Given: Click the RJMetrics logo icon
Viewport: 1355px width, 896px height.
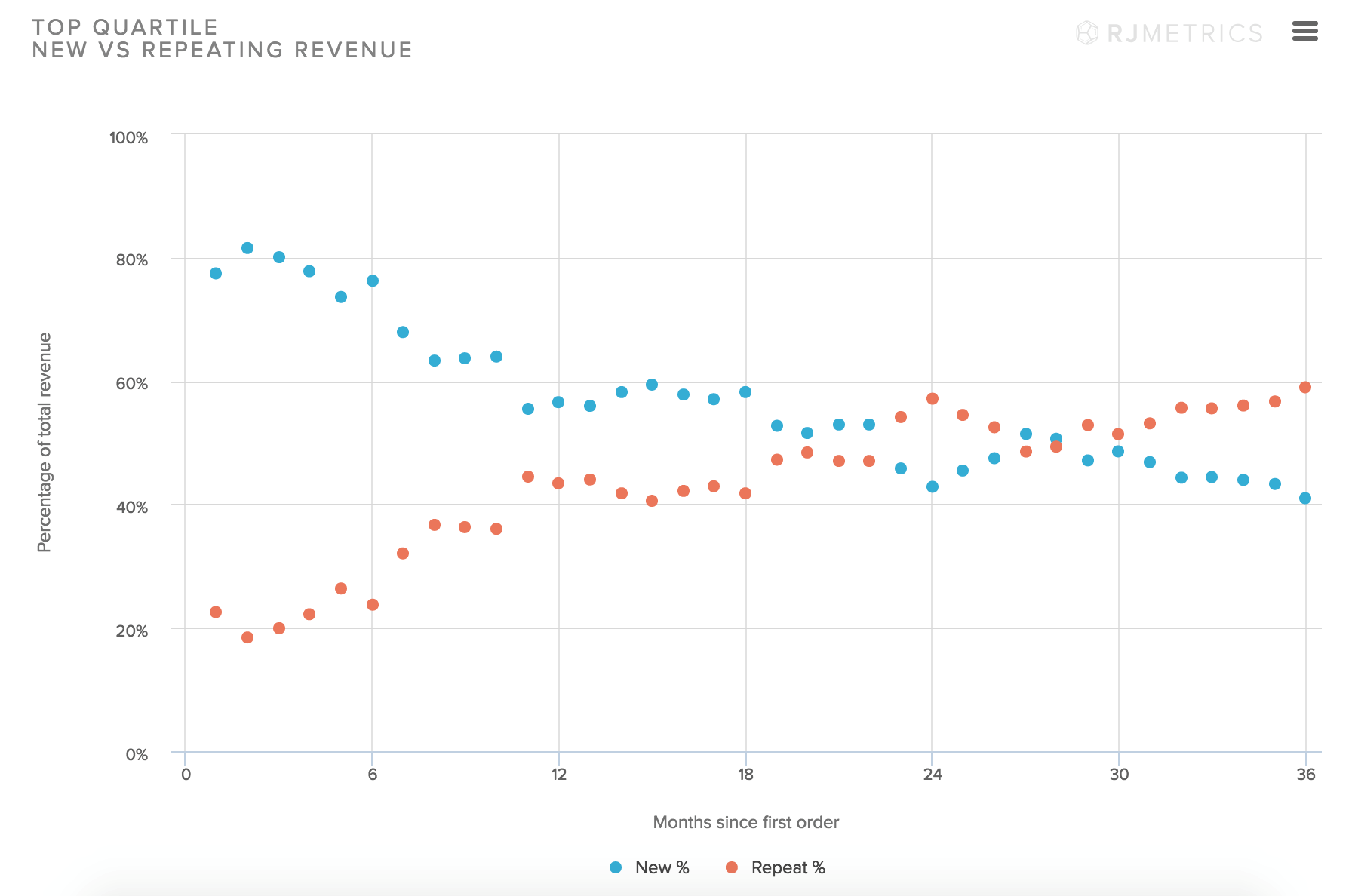Looking at the screenshot, I should click(x=1086, y=33).
